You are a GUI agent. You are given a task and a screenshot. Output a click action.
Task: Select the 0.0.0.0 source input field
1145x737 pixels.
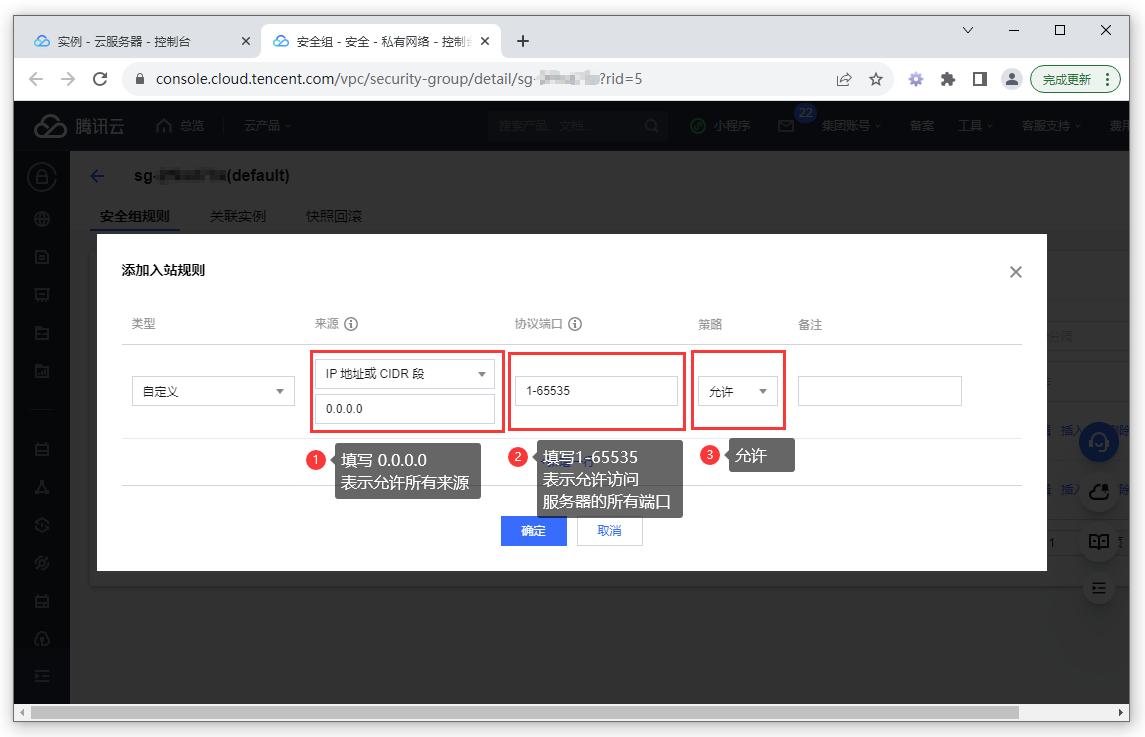pyautogui.click(x=405, y=408)
